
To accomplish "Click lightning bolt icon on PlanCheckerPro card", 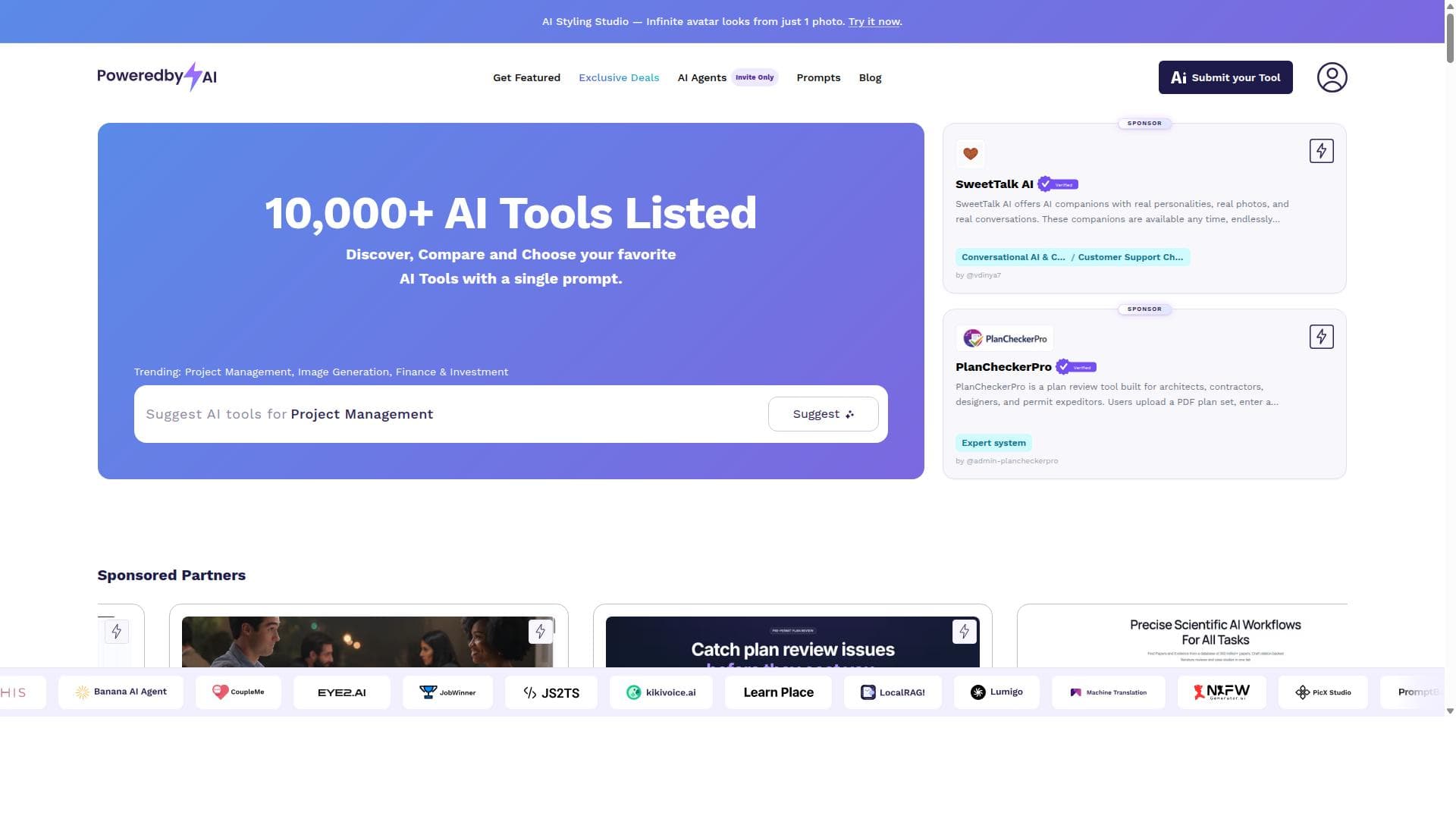I will click(x=1321, y=337).
